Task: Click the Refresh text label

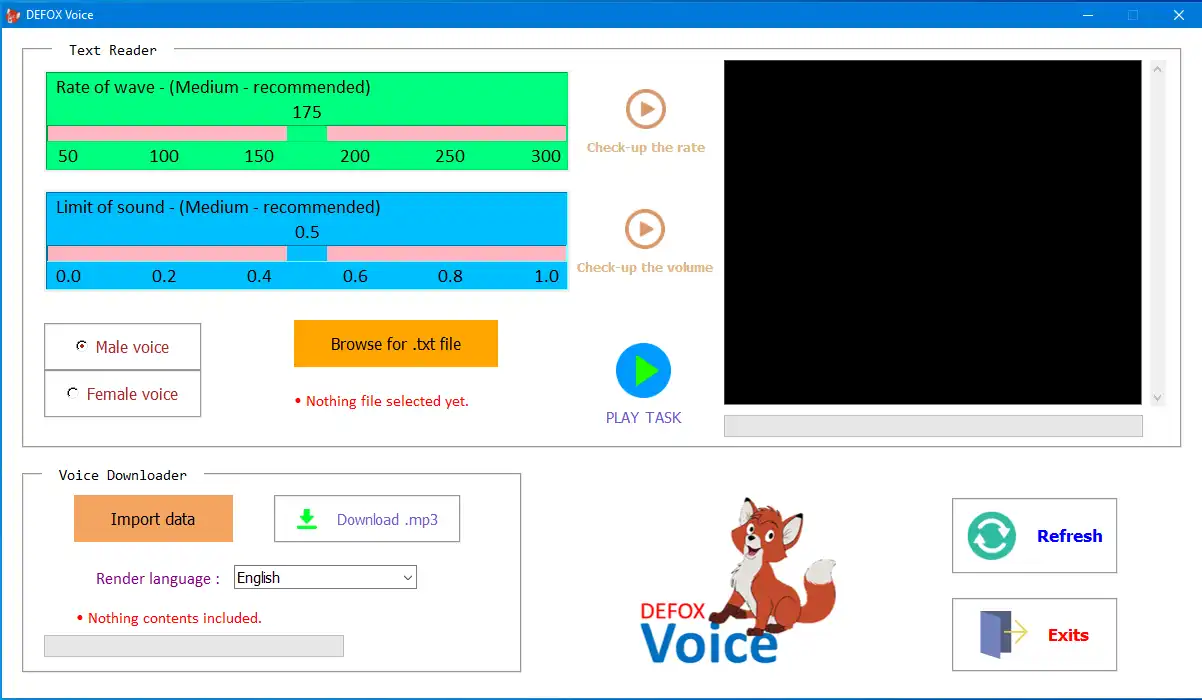Action: tap(1069, 536)
